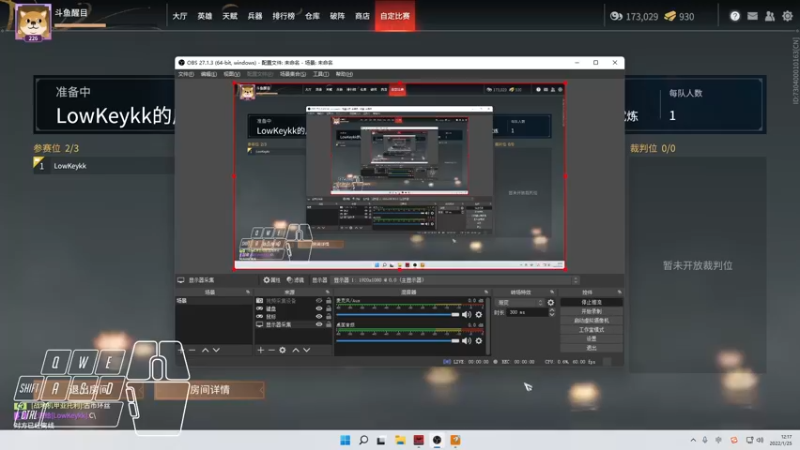
Task: Move the scene down in scenes list
Action: tap(216, 350)
